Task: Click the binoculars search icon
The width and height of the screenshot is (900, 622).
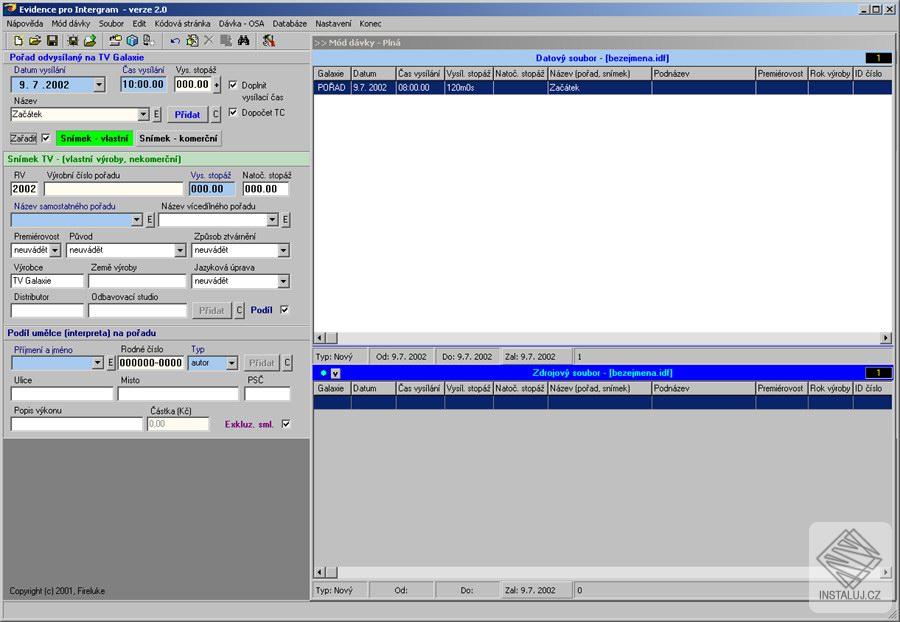Action: (x=242, y=41)
